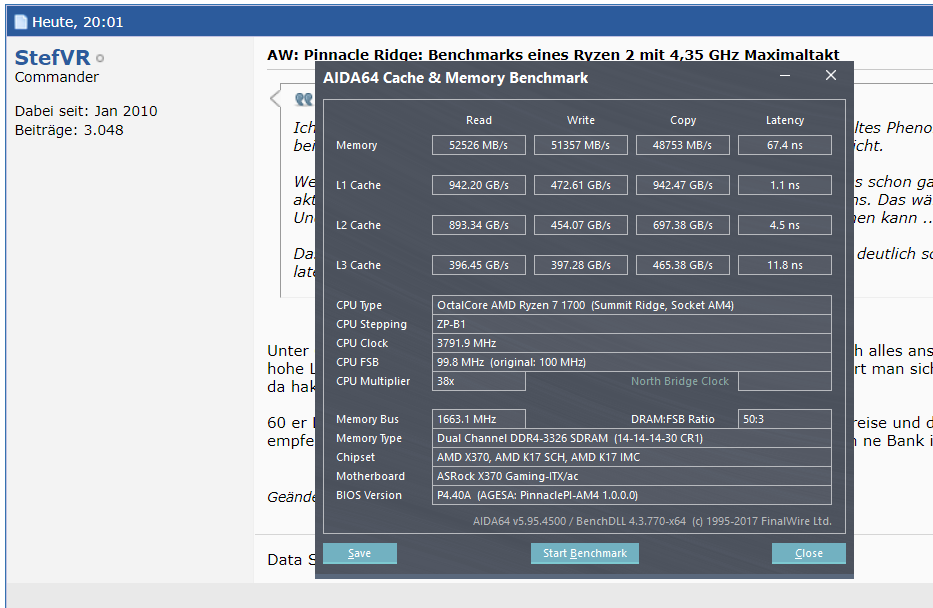The image size is (933, 608).
Task: Click the Read column header
Action: (x=478, y=120)
